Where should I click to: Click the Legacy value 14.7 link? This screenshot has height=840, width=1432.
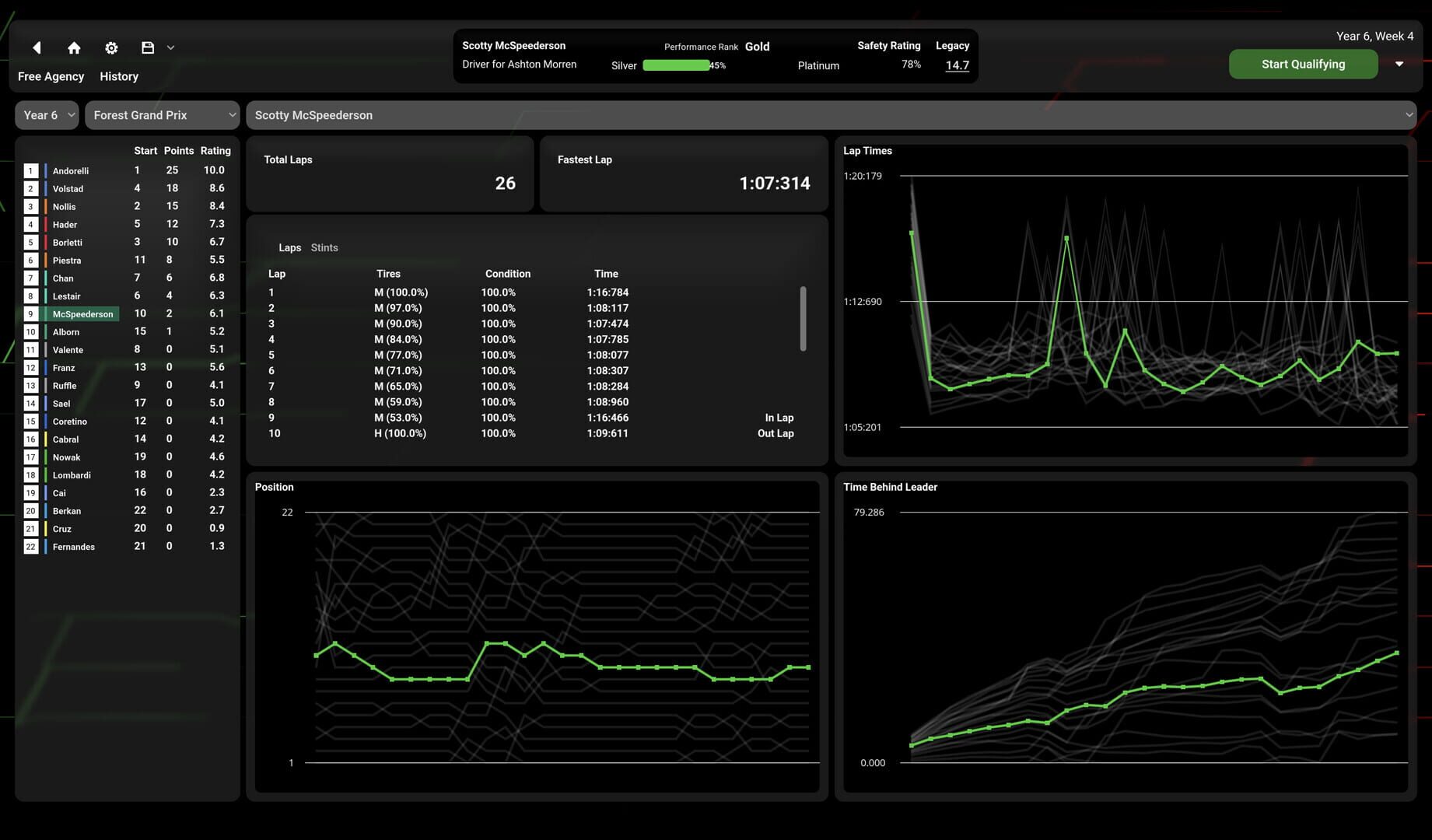957,65
